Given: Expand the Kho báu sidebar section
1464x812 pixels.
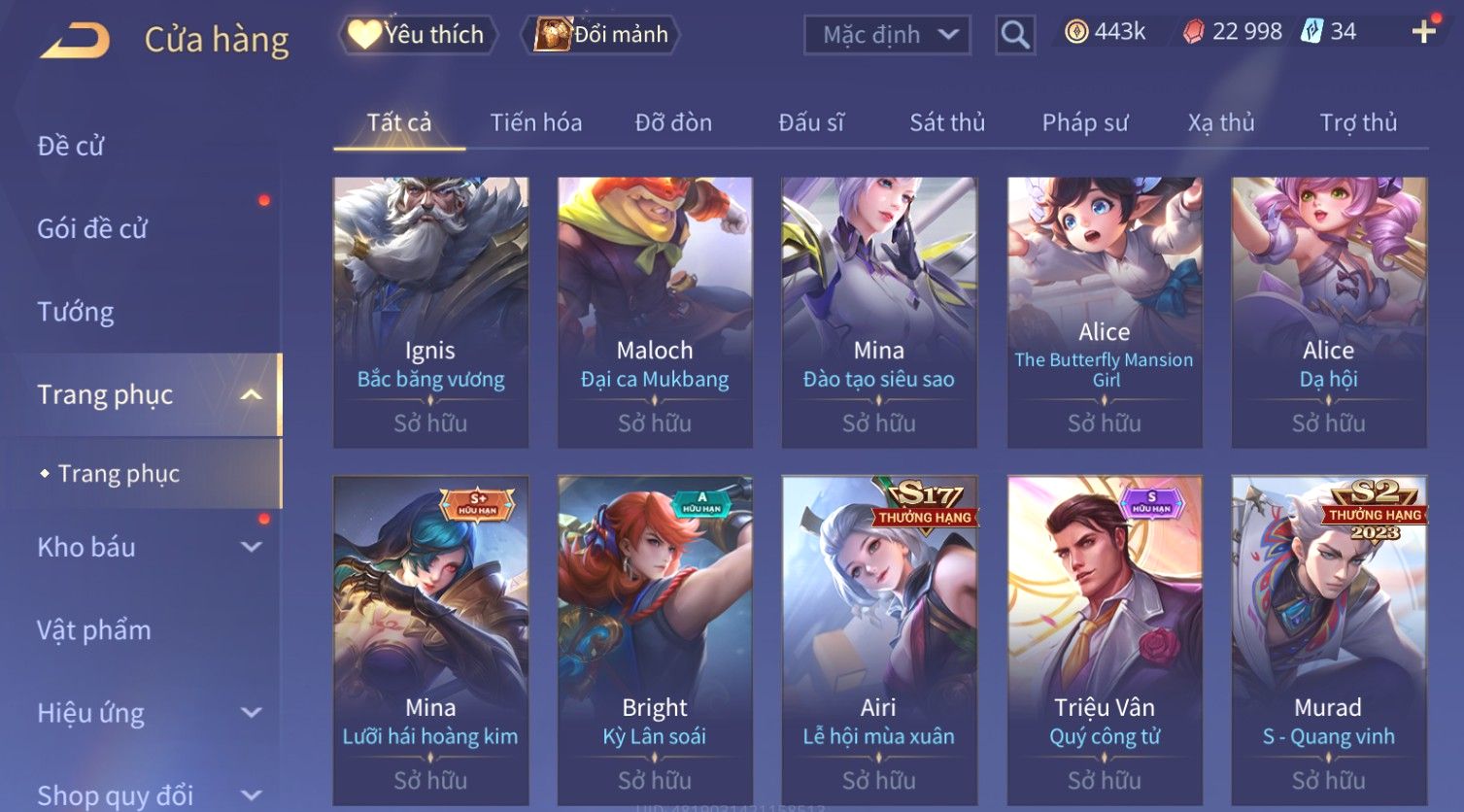Looking at the screenshot, I should [251, 547].
